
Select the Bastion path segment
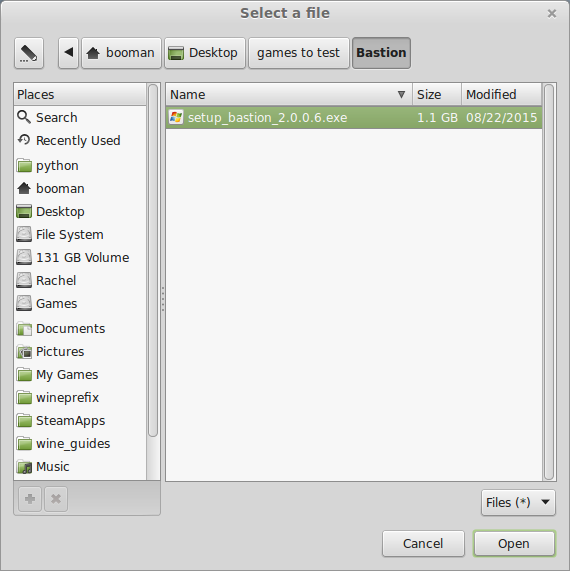[381, 53]
